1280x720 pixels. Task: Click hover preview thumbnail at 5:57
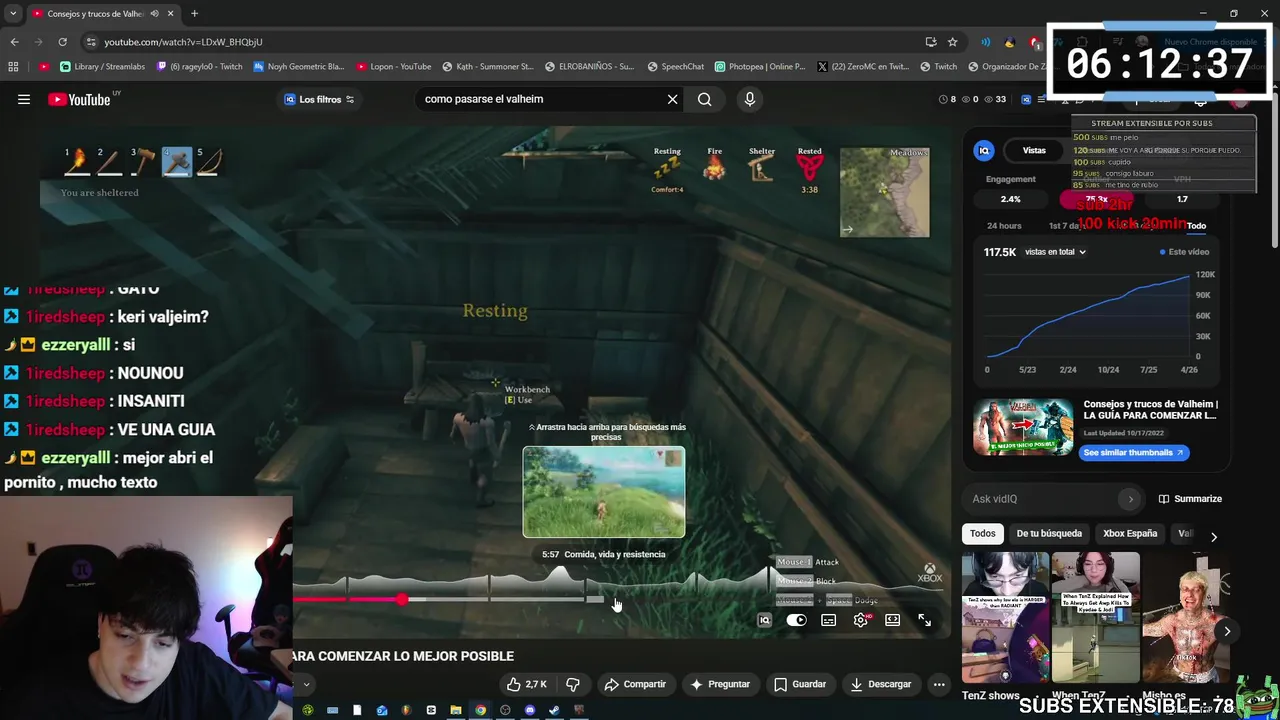[x=604, y=492]
